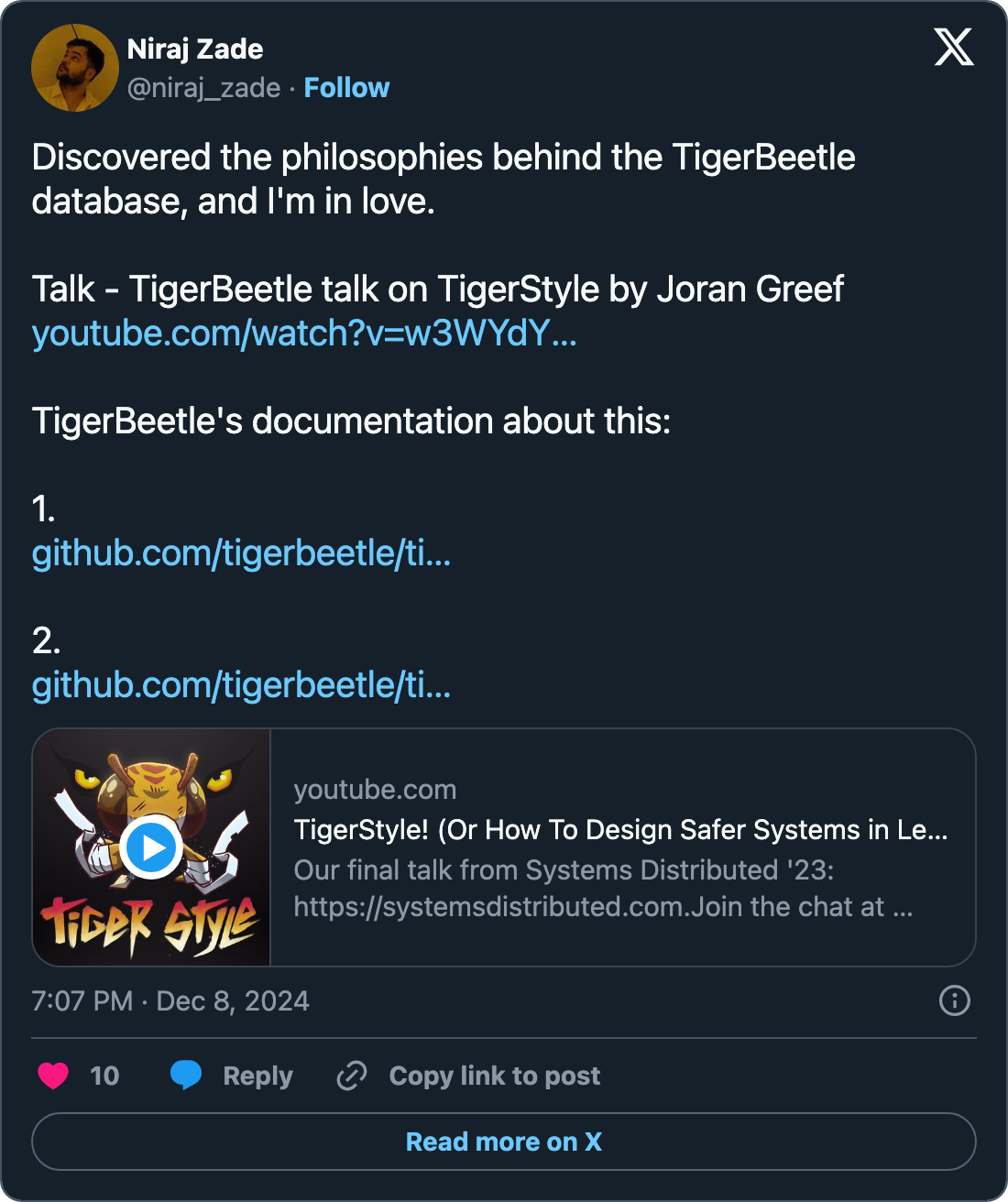This screenshot has height=1202, width=1008.
Task: Play the TigerStyle video preview
Action: point(151,847)
